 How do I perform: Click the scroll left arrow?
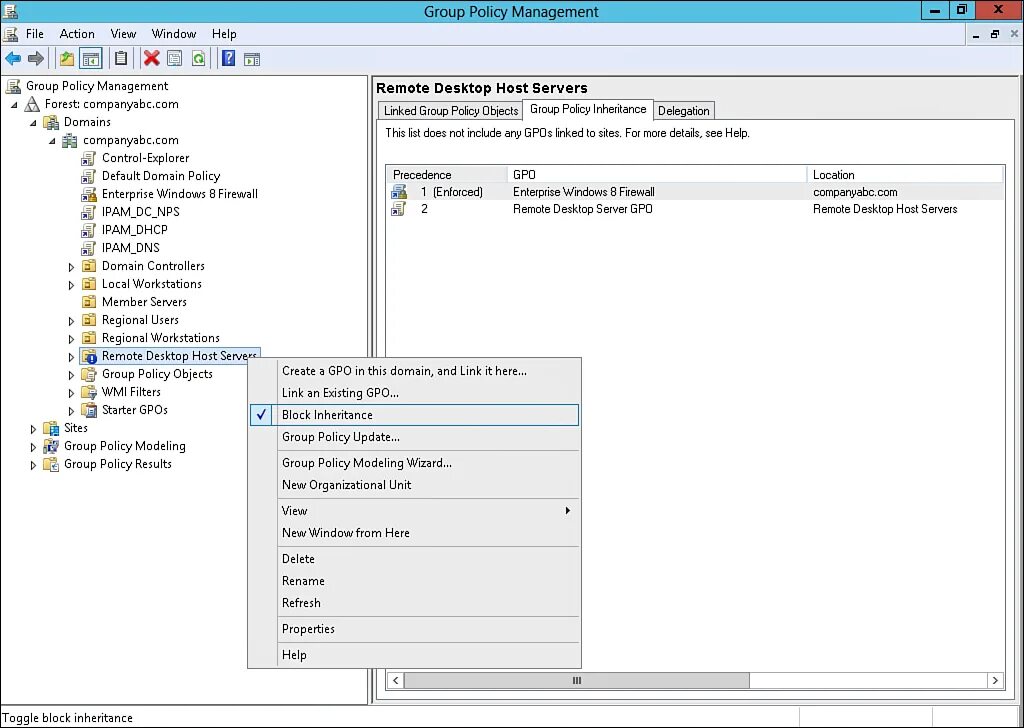point(395,680)
